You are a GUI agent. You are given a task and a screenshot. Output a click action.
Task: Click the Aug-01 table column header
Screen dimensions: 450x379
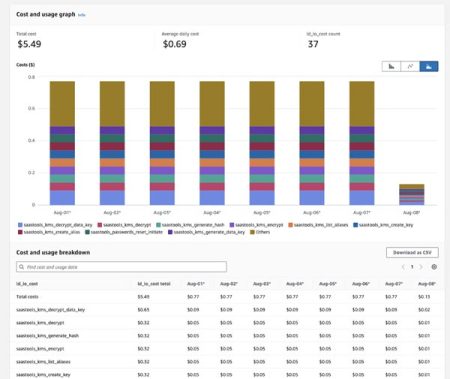(x=196, y=284)
